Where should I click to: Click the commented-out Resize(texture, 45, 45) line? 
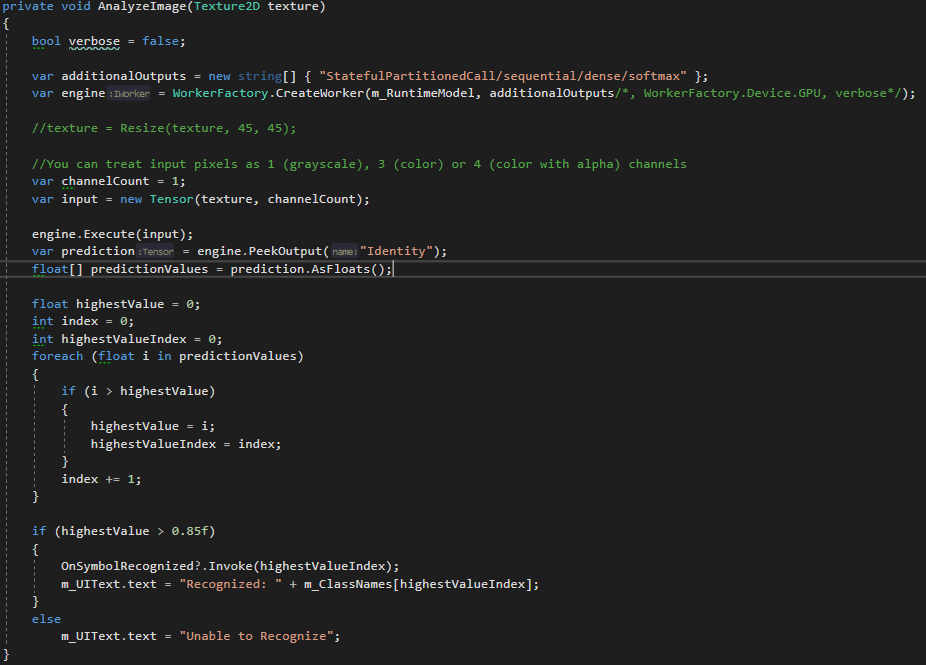pyautogui.click(x=164, y=128)
